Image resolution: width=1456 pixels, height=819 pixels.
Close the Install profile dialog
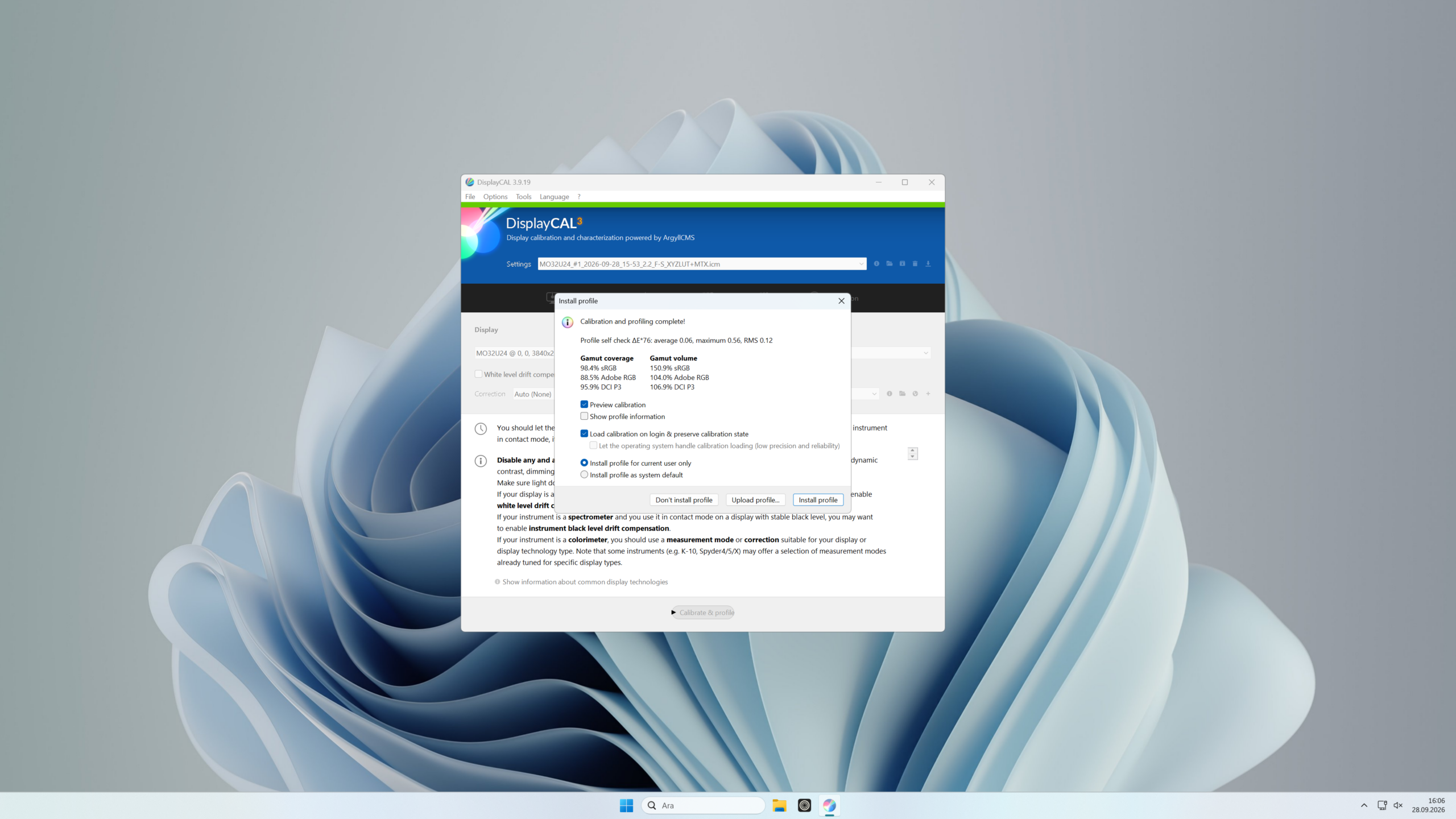click(x=841, y=301)
